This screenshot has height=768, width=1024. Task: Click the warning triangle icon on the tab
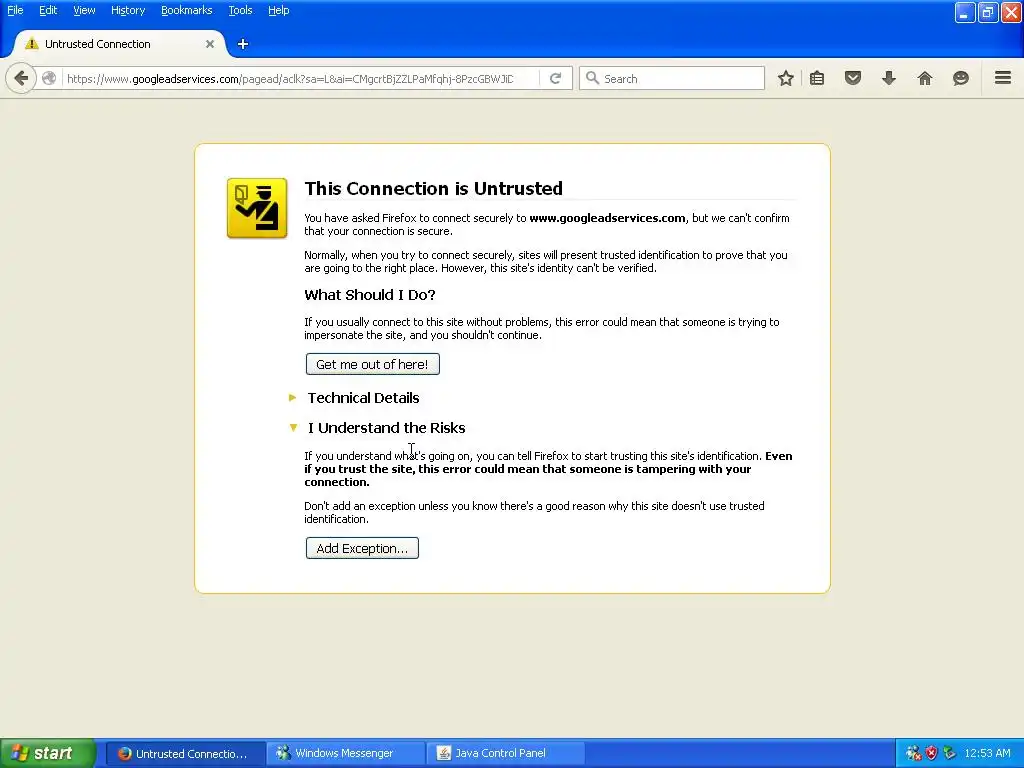[x=31, y=44]
